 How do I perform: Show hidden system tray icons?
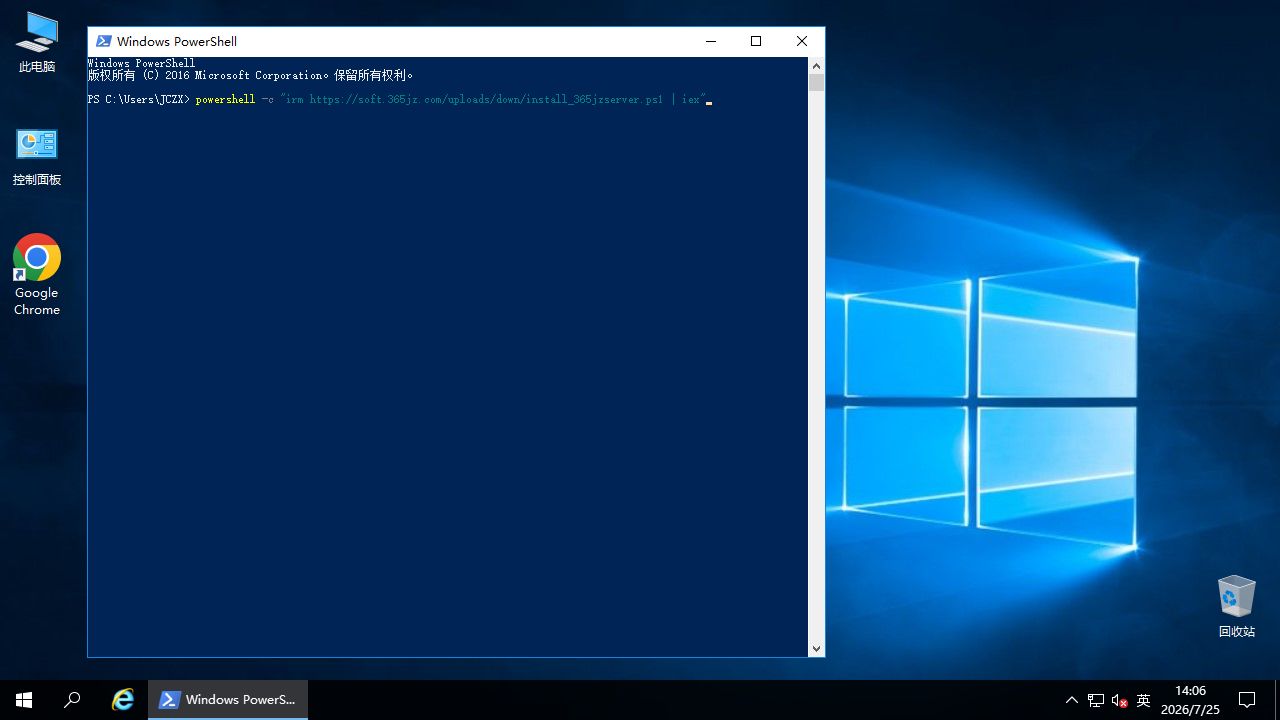[1072, 700]
